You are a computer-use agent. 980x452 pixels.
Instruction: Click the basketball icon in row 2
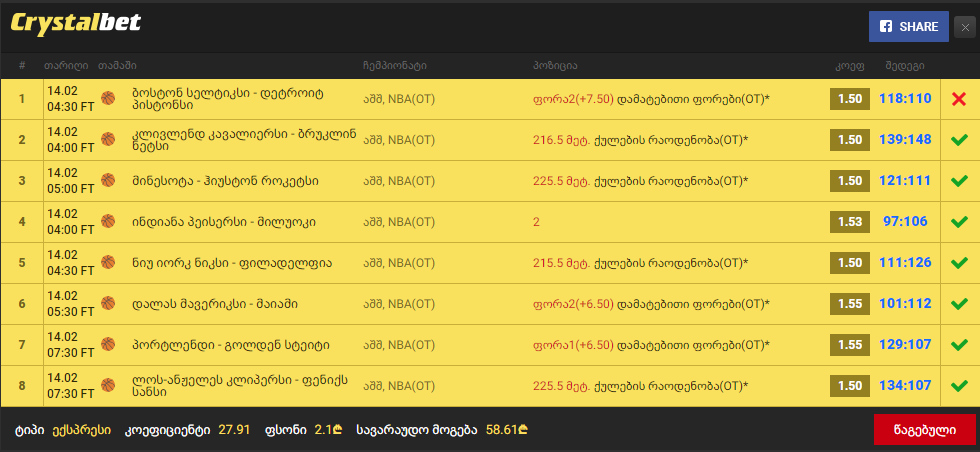coord(108,139)
